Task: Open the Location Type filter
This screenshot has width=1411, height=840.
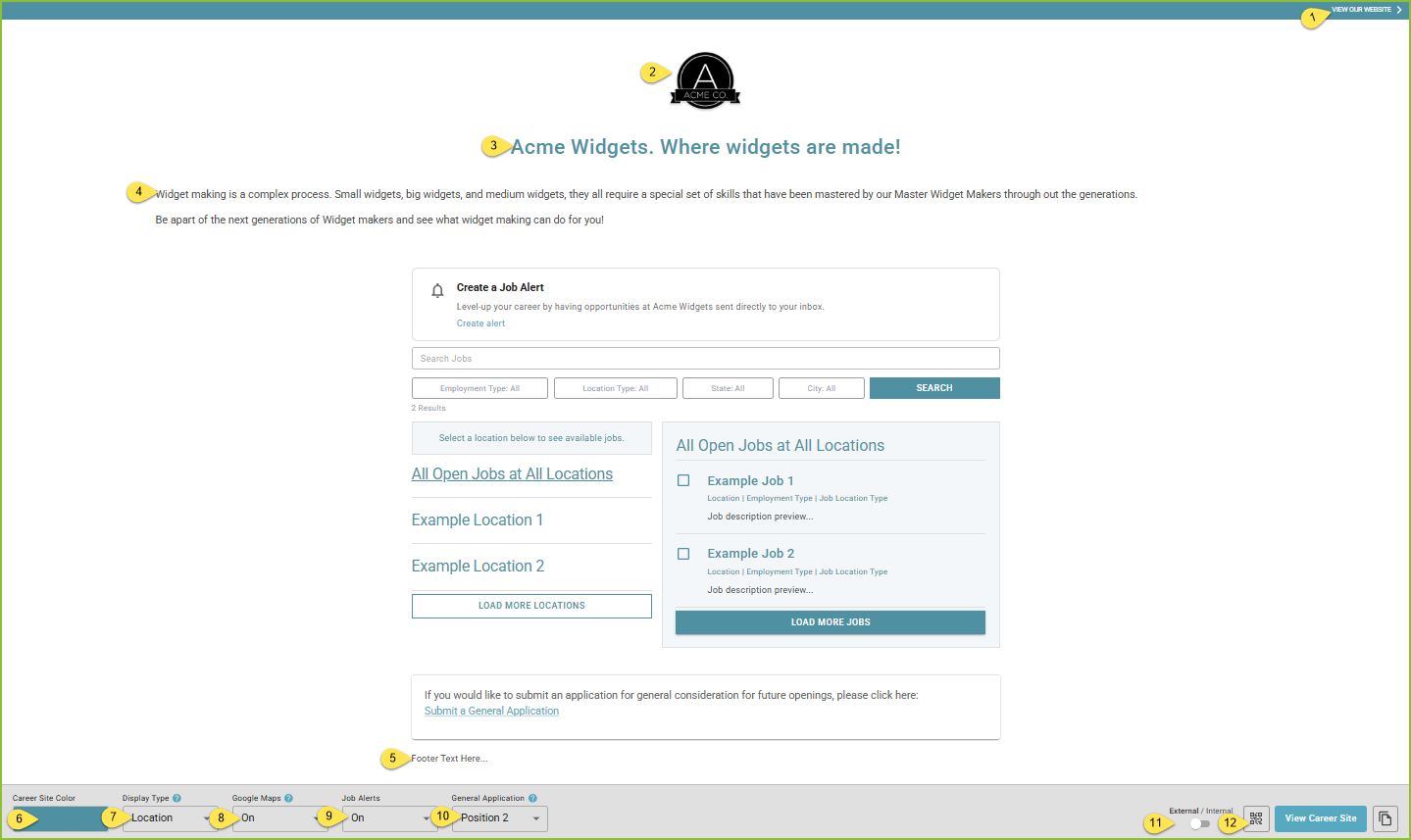Action: pos(616,388)
